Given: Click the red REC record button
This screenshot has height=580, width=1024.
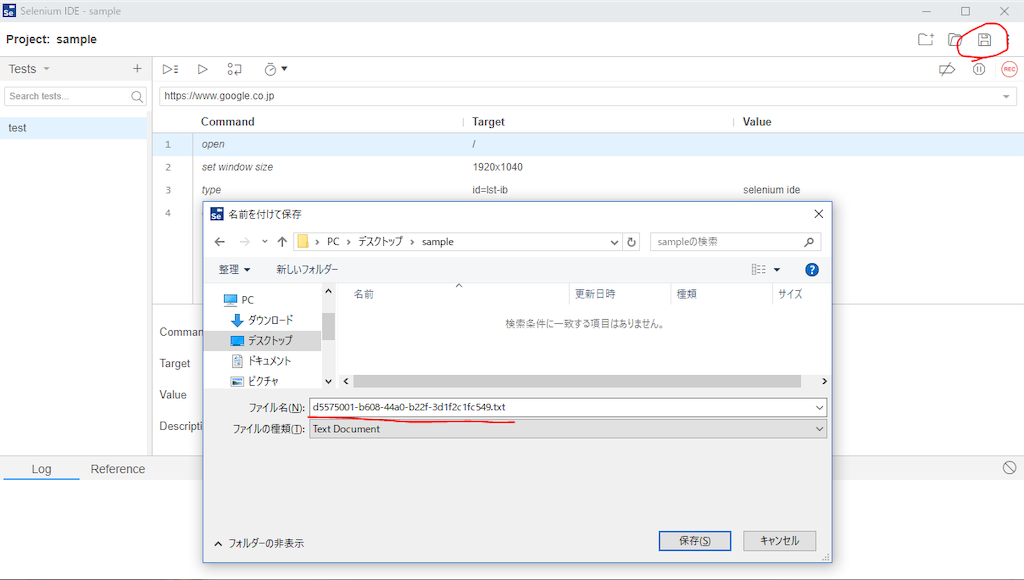Looking at the screenshot, I should (x=1009, y=69).
